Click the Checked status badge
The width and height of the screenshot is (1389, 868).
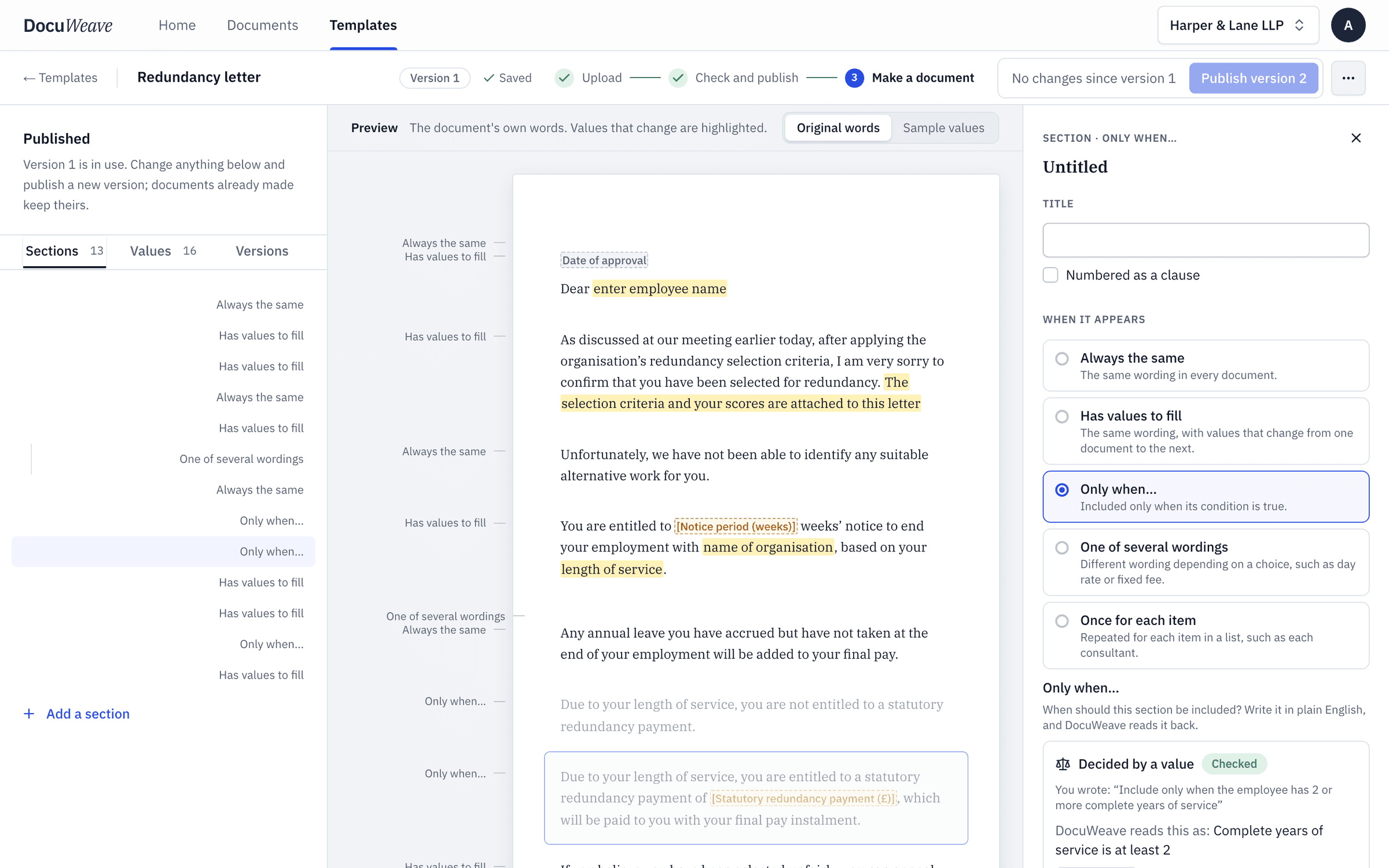1234,764
